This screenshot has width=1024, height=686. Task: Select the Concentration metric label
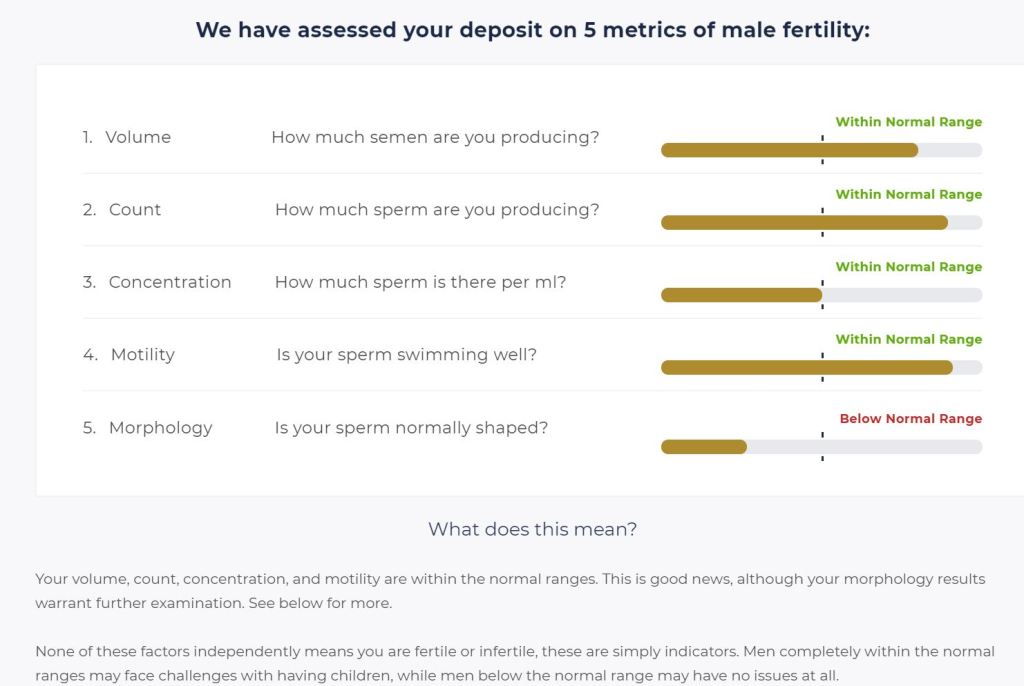point(170,282)
